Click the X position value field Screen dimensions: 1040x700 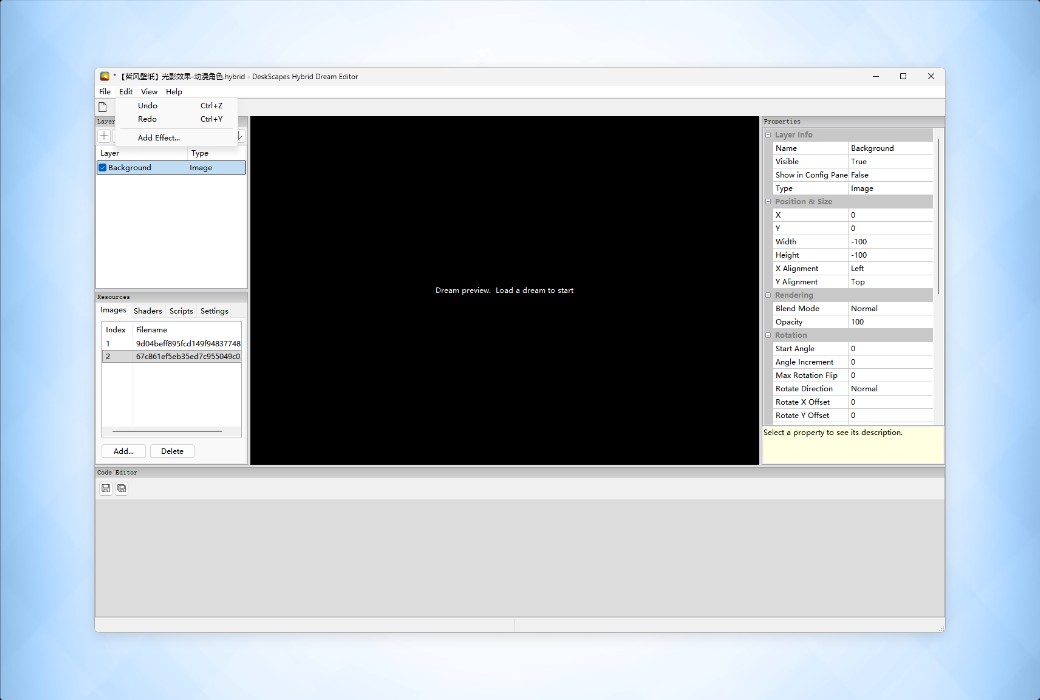click(x=891, y=215)
